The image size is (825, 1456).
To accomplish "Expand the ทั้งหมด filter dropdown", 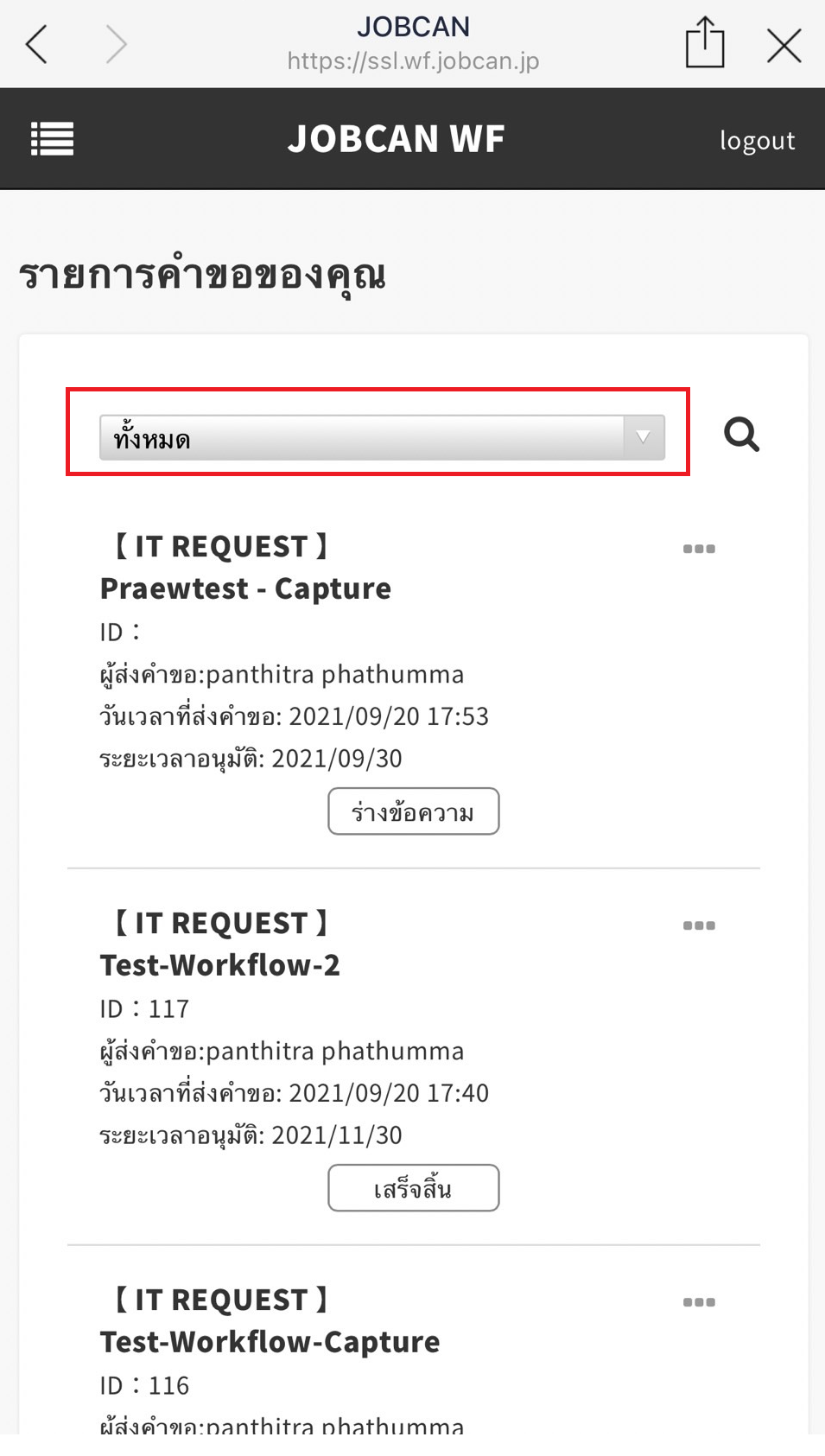I will 363,437.
